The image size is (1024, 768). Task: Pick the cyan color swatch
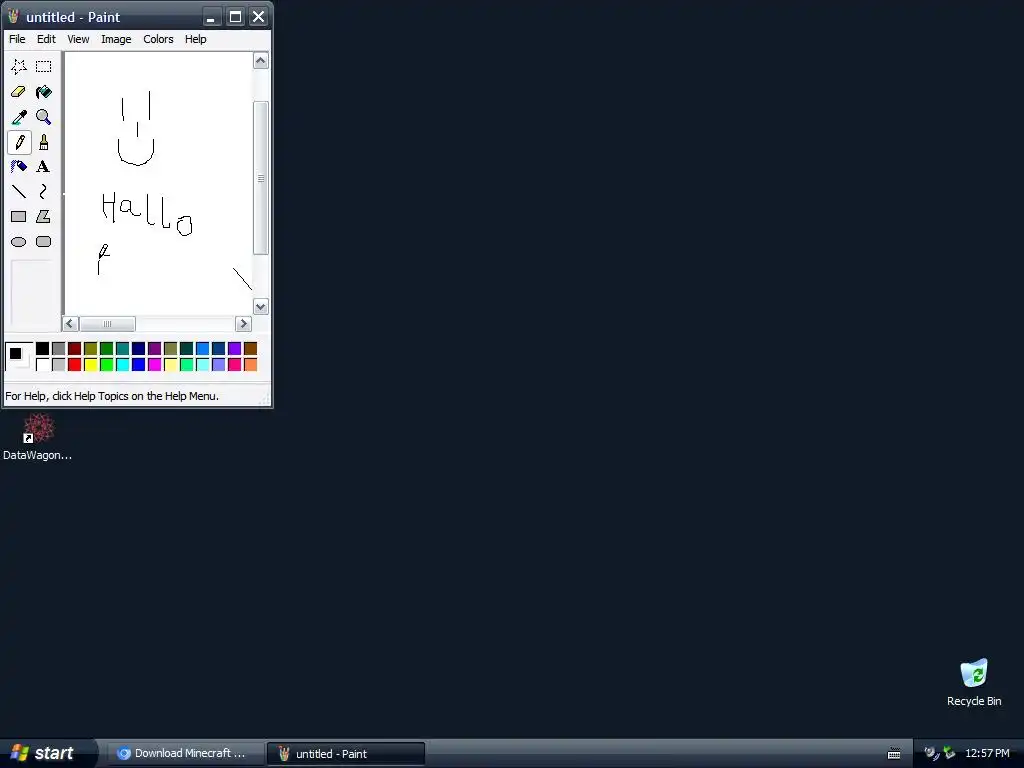click(x=123, y=364)
